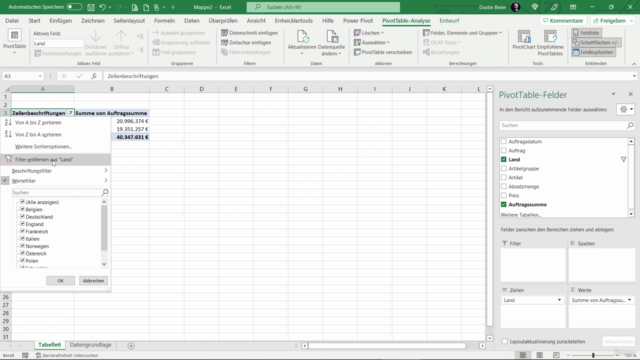Switch to the Entwurf ribbon tab
The image size is (640, 360).
(x=449, y=20)
